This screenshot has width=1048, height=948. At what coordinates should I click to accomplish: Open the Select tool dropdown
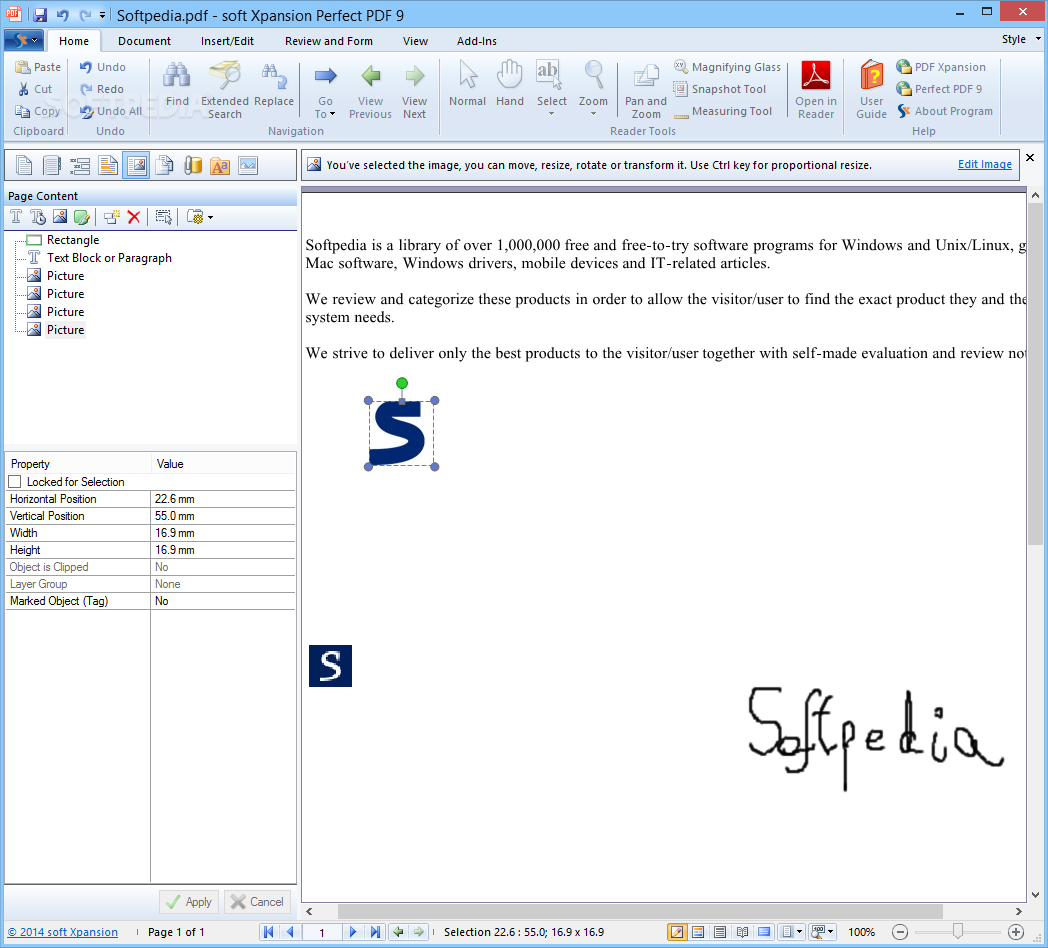pyautogui.click(x=551, y=114)
